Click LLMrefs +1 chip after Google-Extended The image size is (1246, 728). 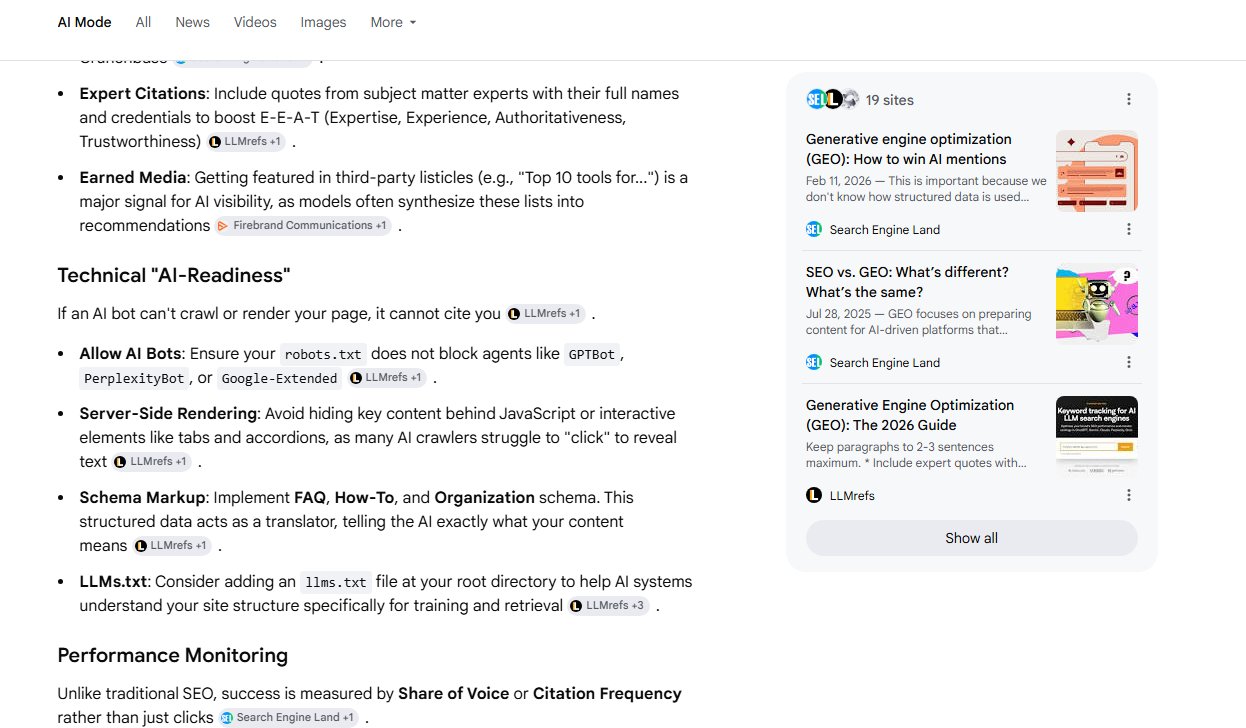click(386, 378)
